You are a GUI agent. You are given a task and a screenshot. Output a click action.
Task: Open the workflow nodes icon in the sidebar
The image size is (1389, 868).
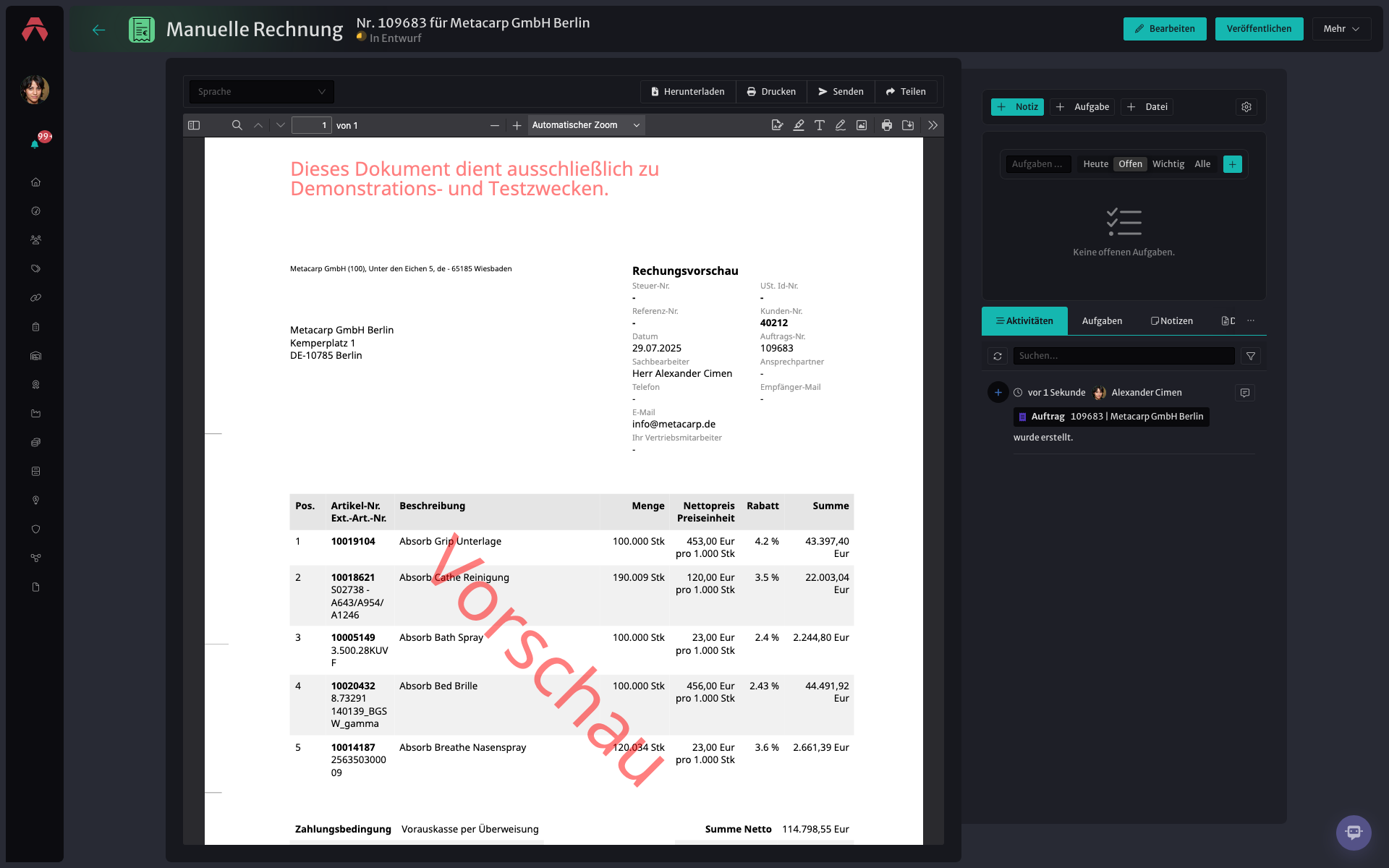tap(35, 558)
